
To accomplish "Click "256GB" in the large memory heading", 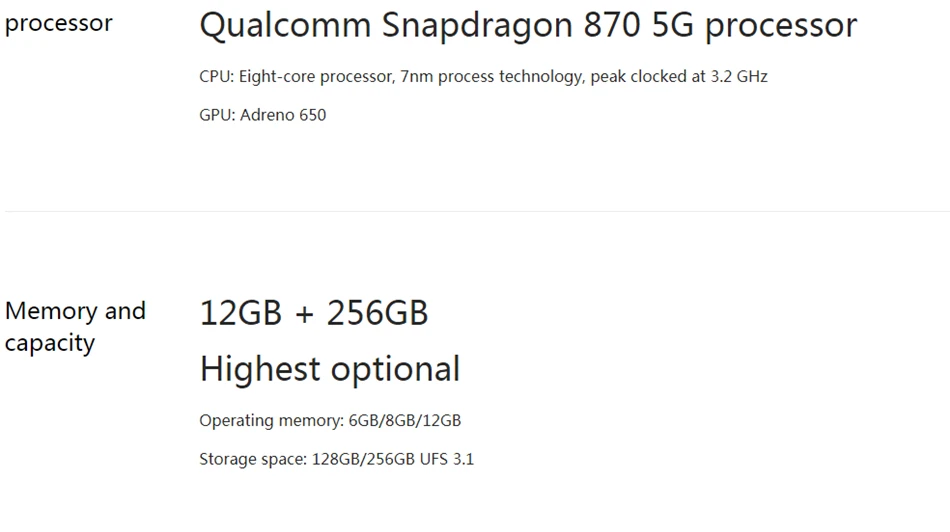I will [377, 313].
